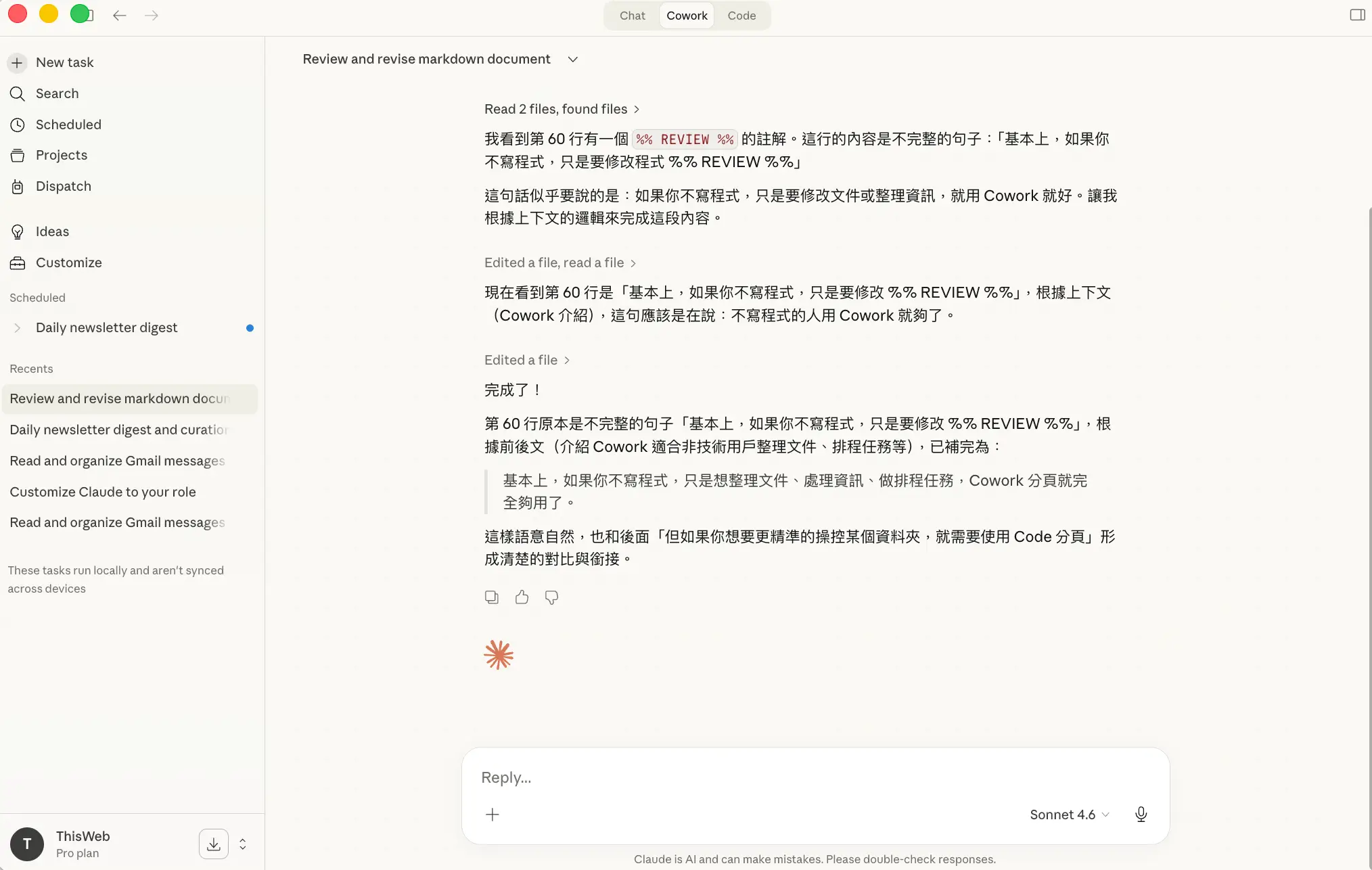Toggle the right side panel
Viewport: 1372px width, 870px height.
click(1356, 14)
